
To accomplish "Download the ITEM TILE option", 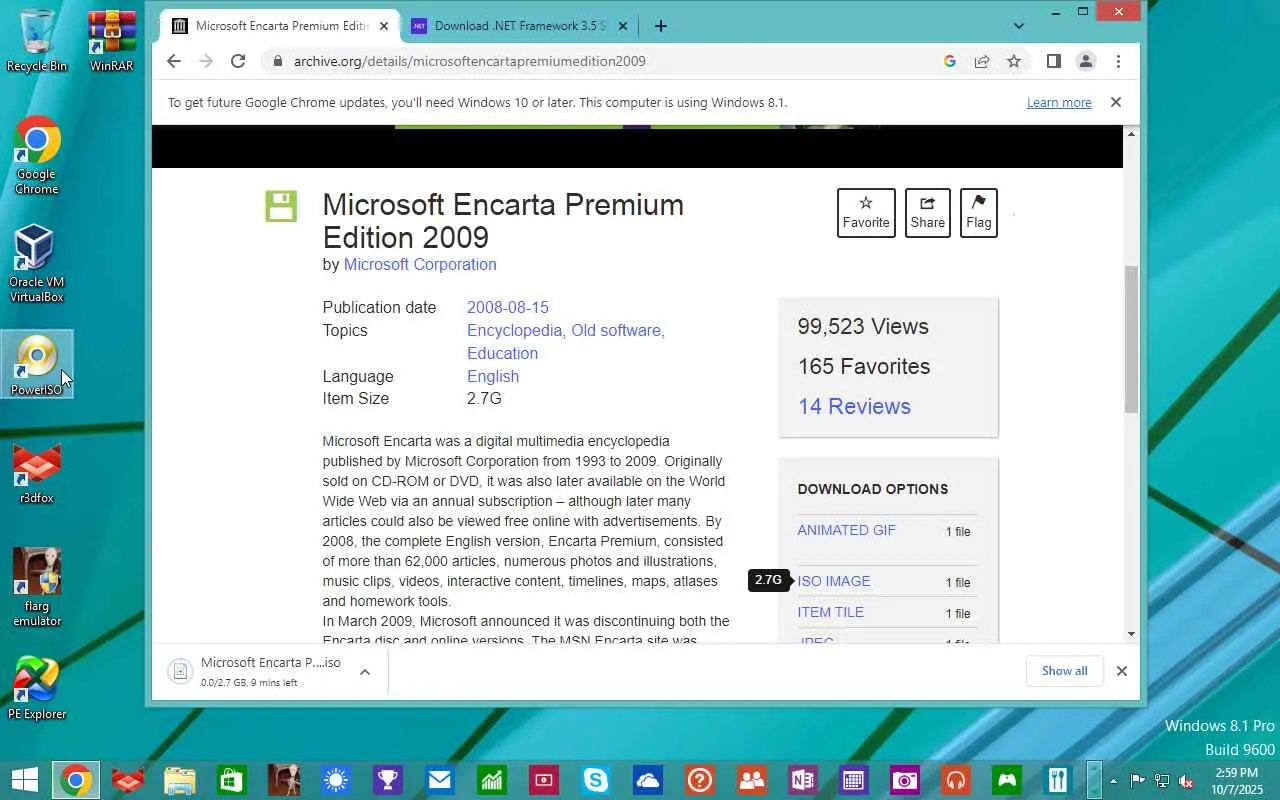I will [830, 612].
